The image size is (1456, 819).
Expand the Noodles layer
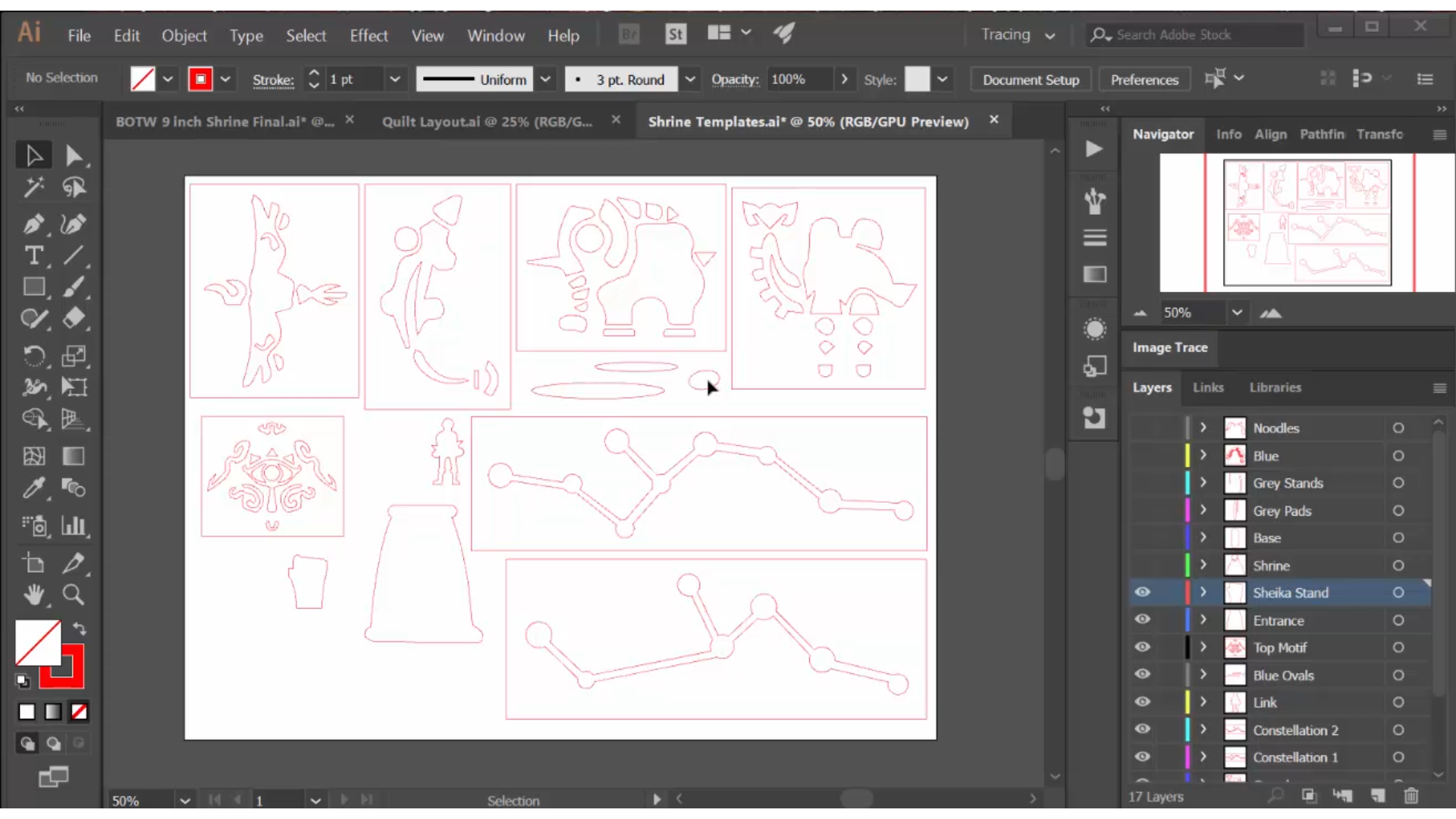[x=1203, y=428]
